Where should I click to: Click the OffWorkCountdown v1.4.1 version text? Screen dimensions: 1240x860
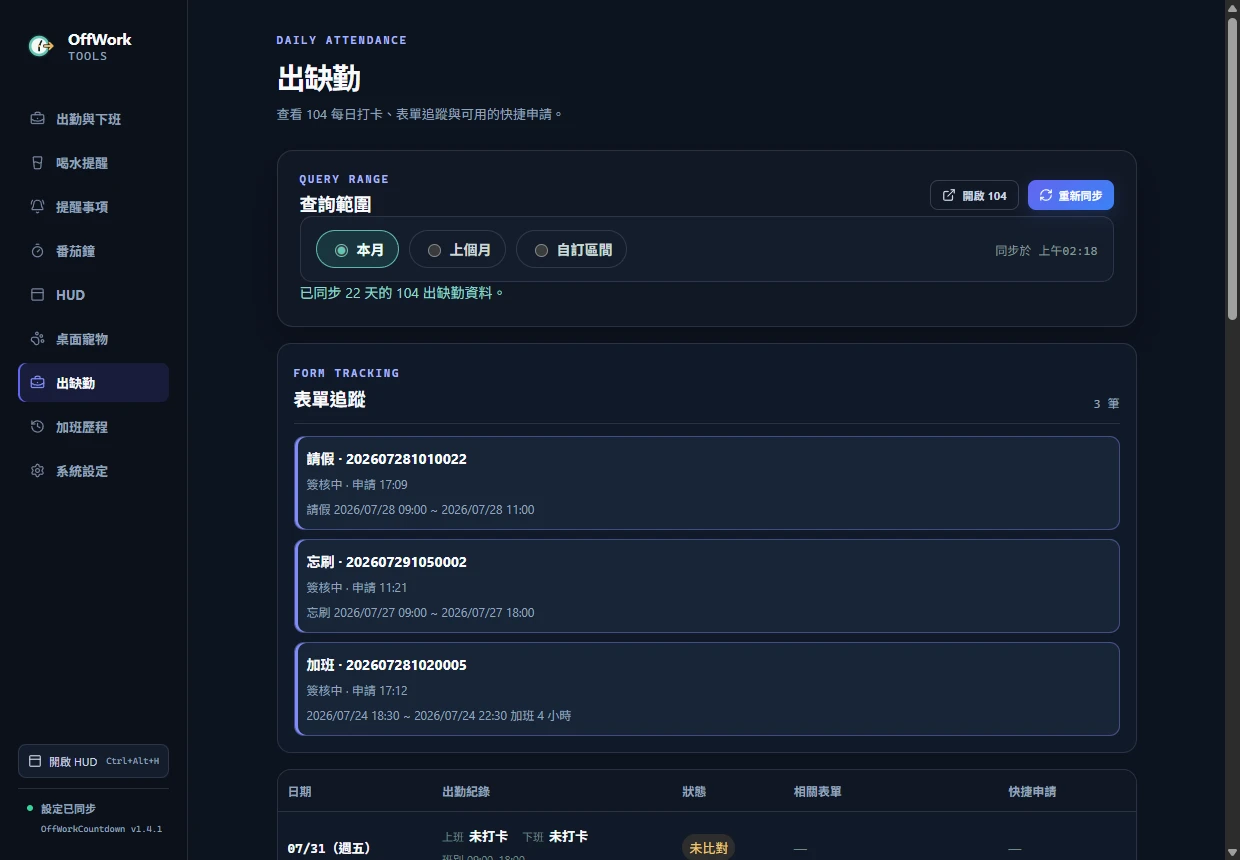101,829
